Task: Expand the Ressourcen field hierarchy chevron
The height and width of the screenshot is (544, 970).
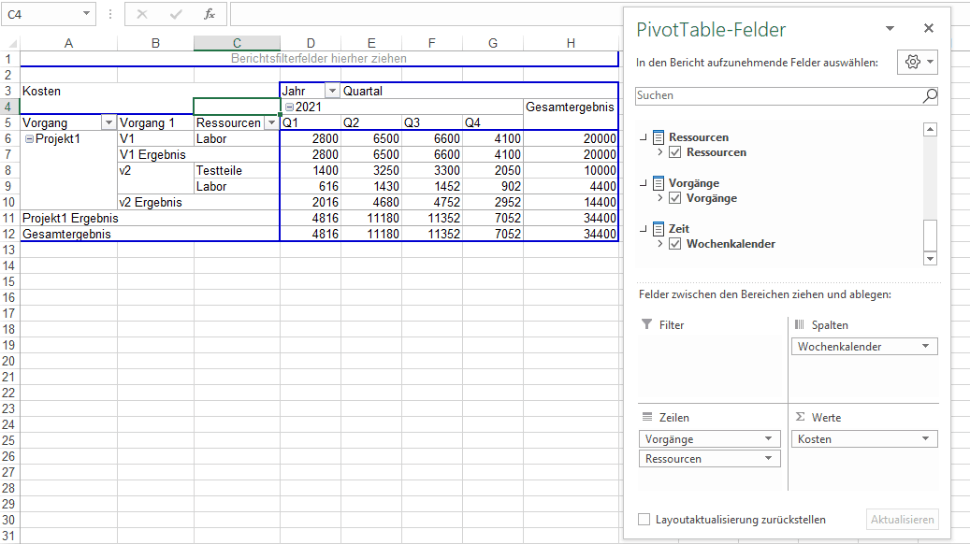Action: pyautogui.click(x=659, y=152)
